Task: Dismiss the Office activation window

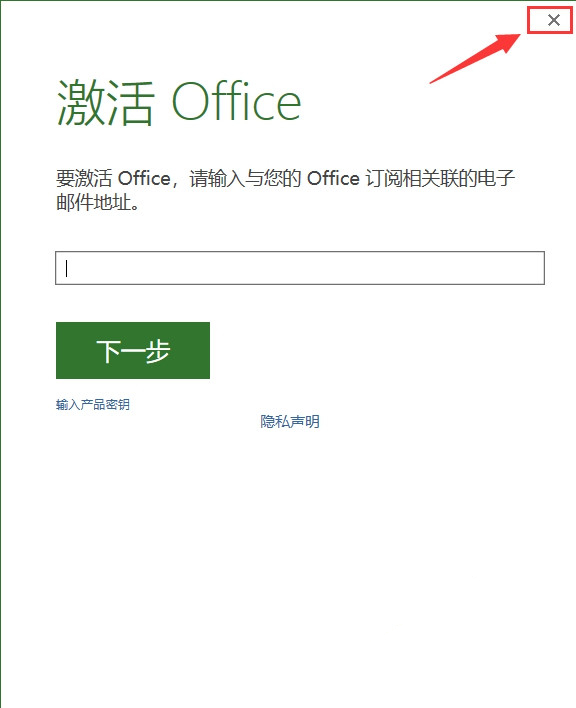Action: coord(553,20)
